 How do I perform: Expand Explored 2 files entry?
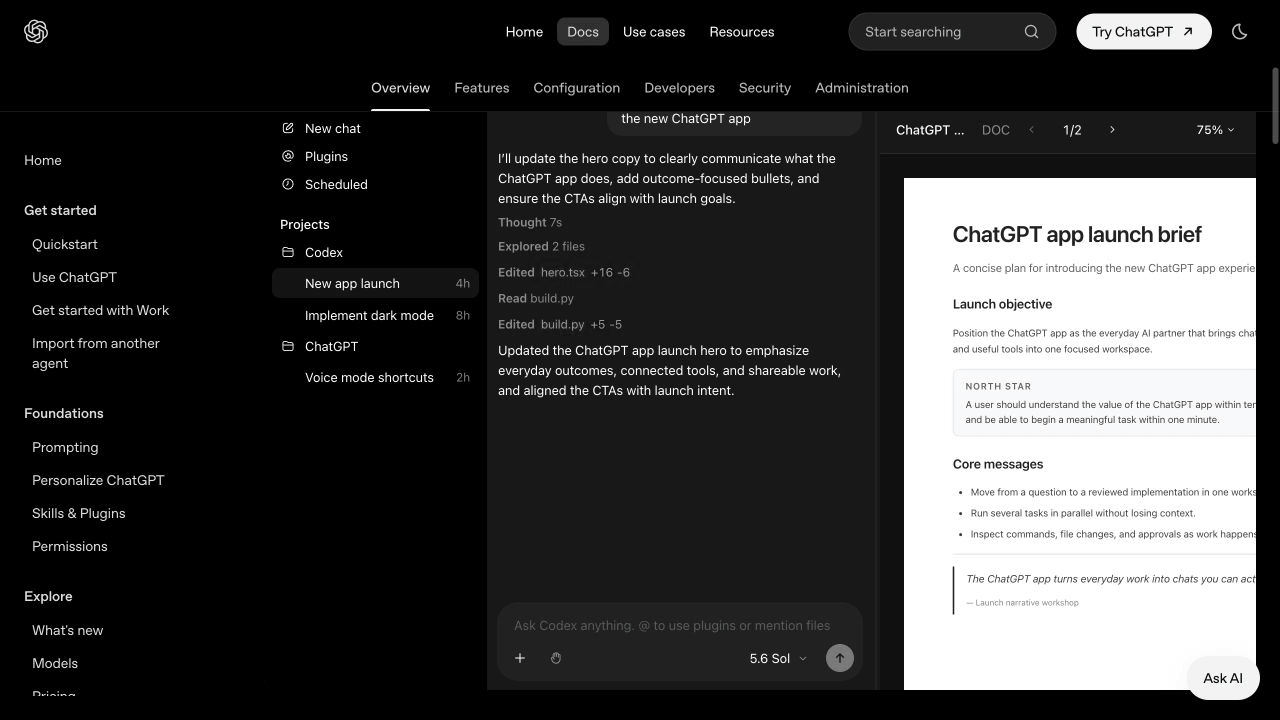coord(541,246)
